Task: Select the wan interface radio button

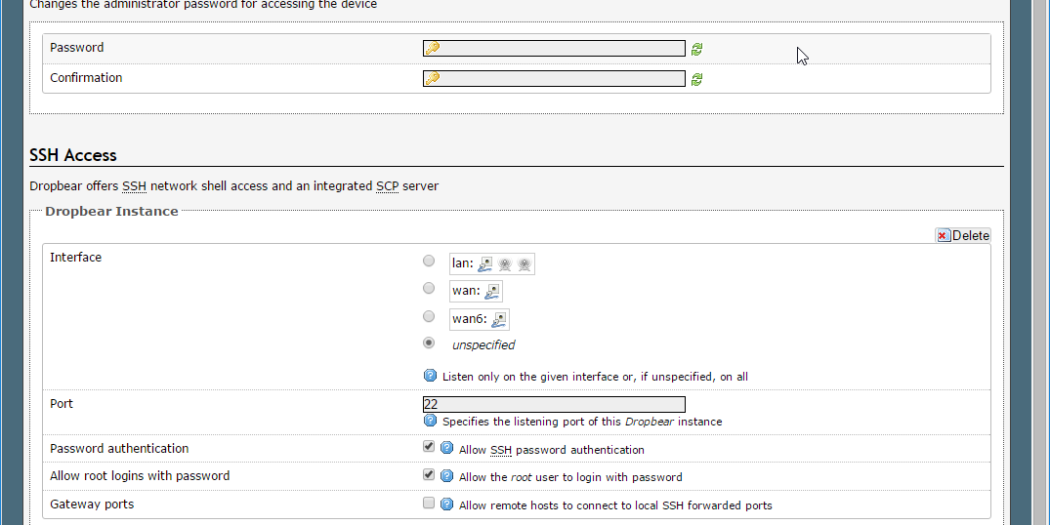Action: point(429,289)
